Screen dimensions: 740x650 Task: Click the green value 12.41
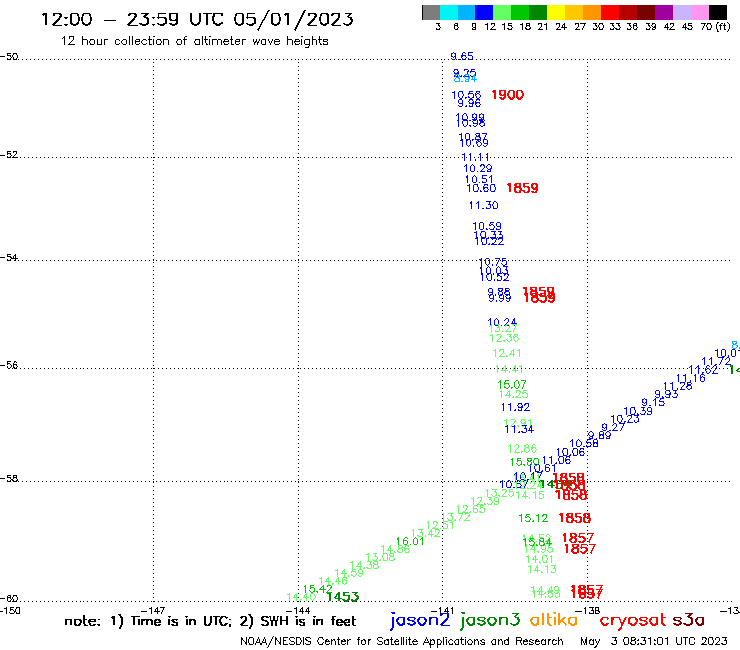(x=506, y=353)
